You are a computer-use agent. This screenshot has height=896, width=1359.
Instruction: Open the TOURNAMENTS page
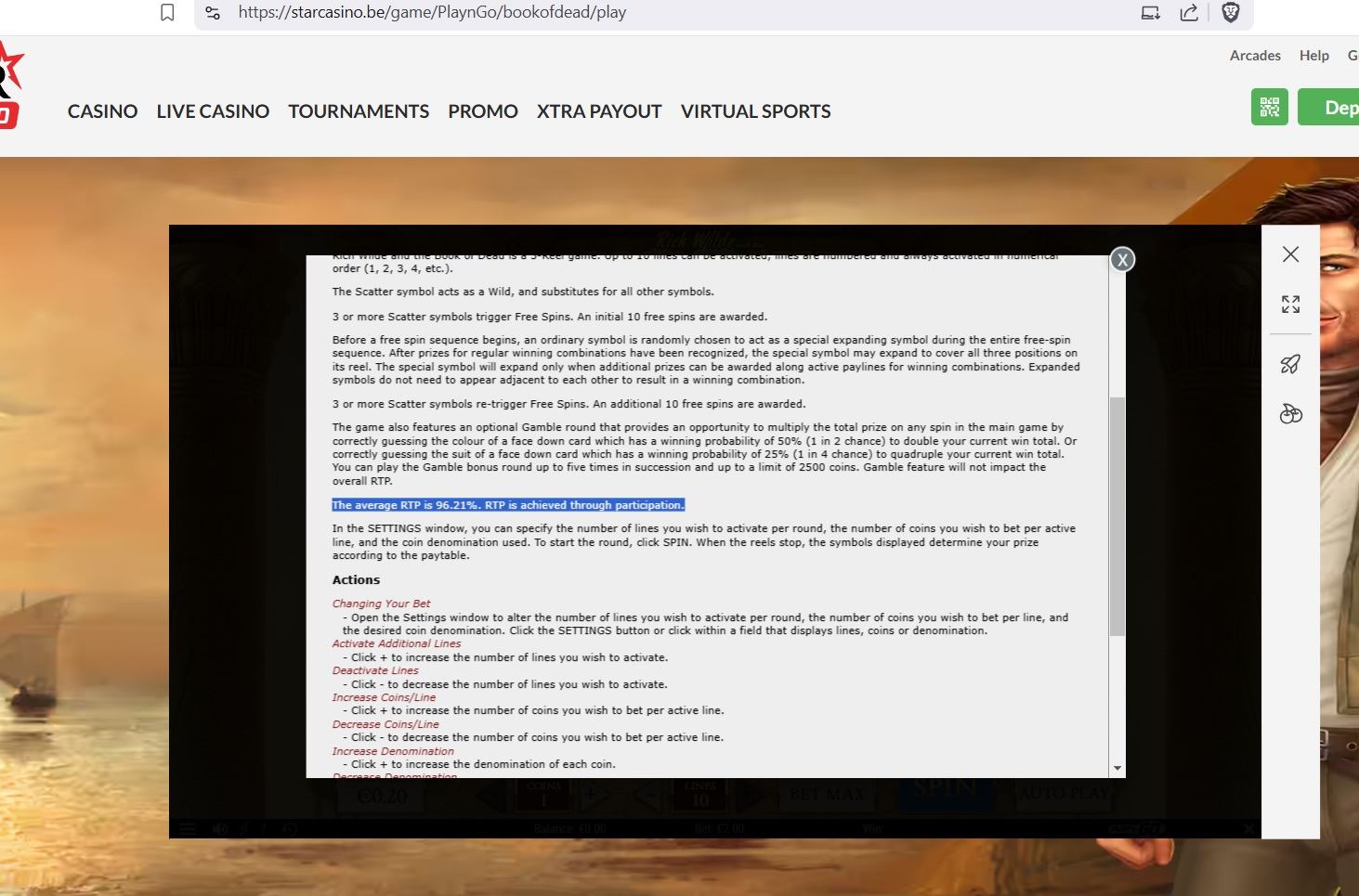coord(359,111)
